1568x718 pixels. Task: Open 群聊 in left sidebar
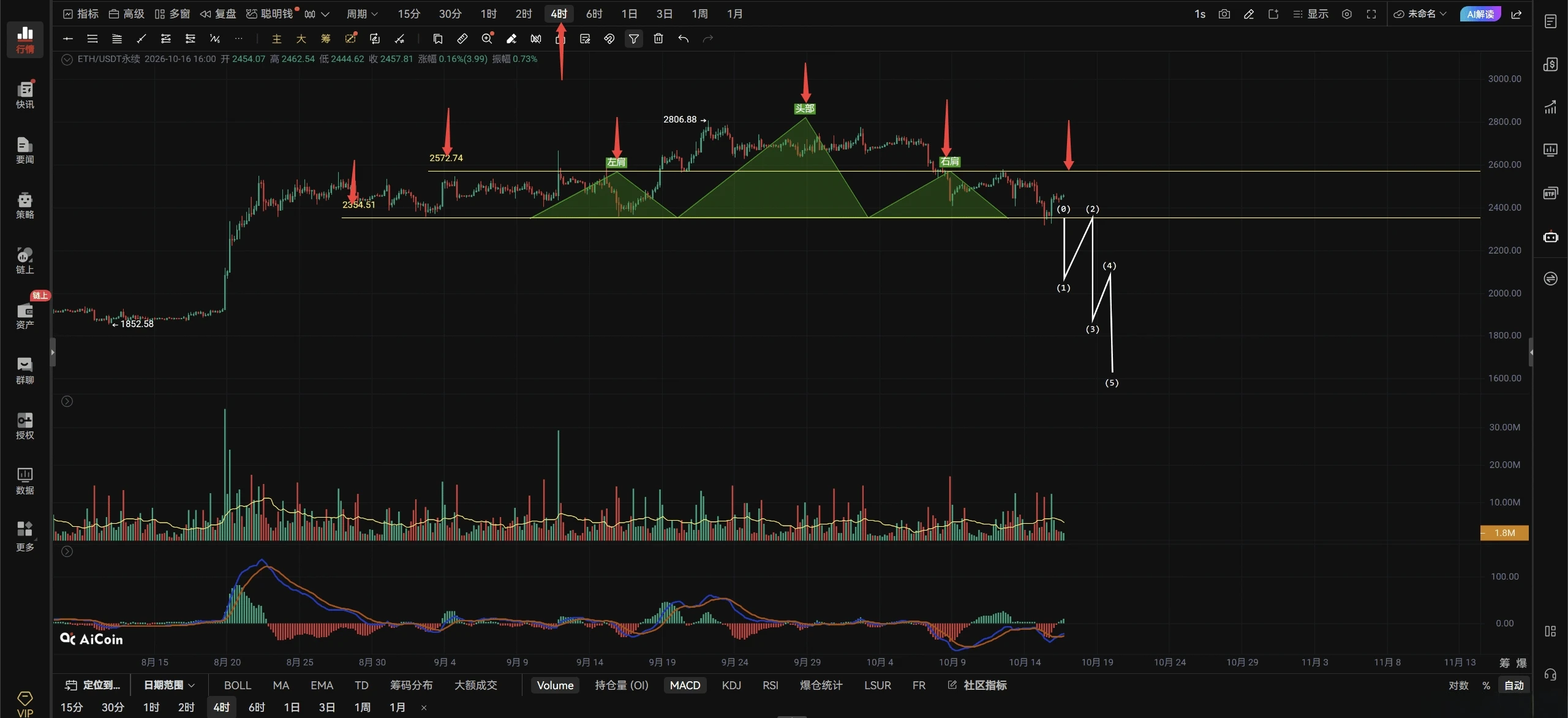[25, 370]
